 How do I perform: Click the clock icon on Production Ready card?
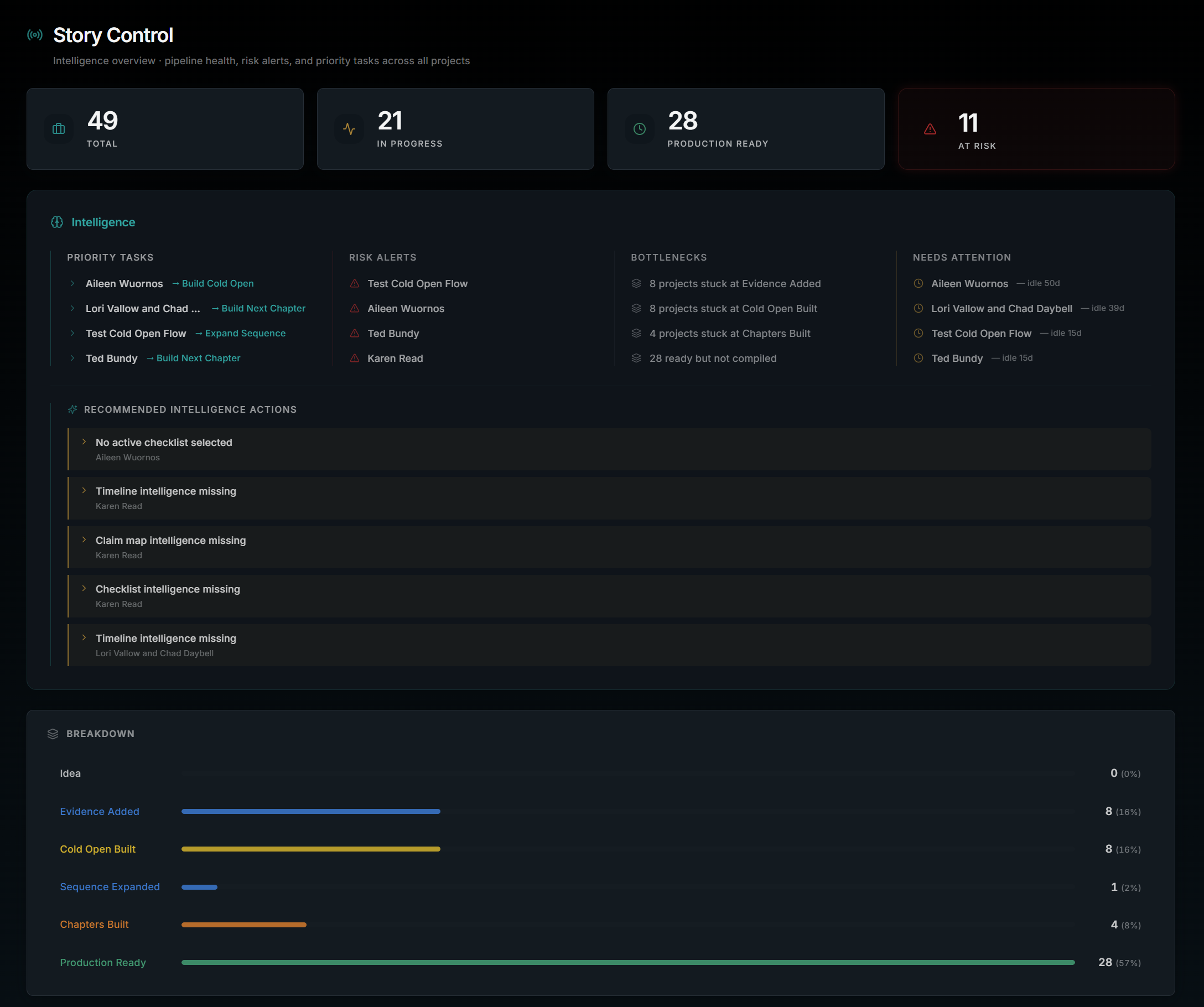coord(639,128)
